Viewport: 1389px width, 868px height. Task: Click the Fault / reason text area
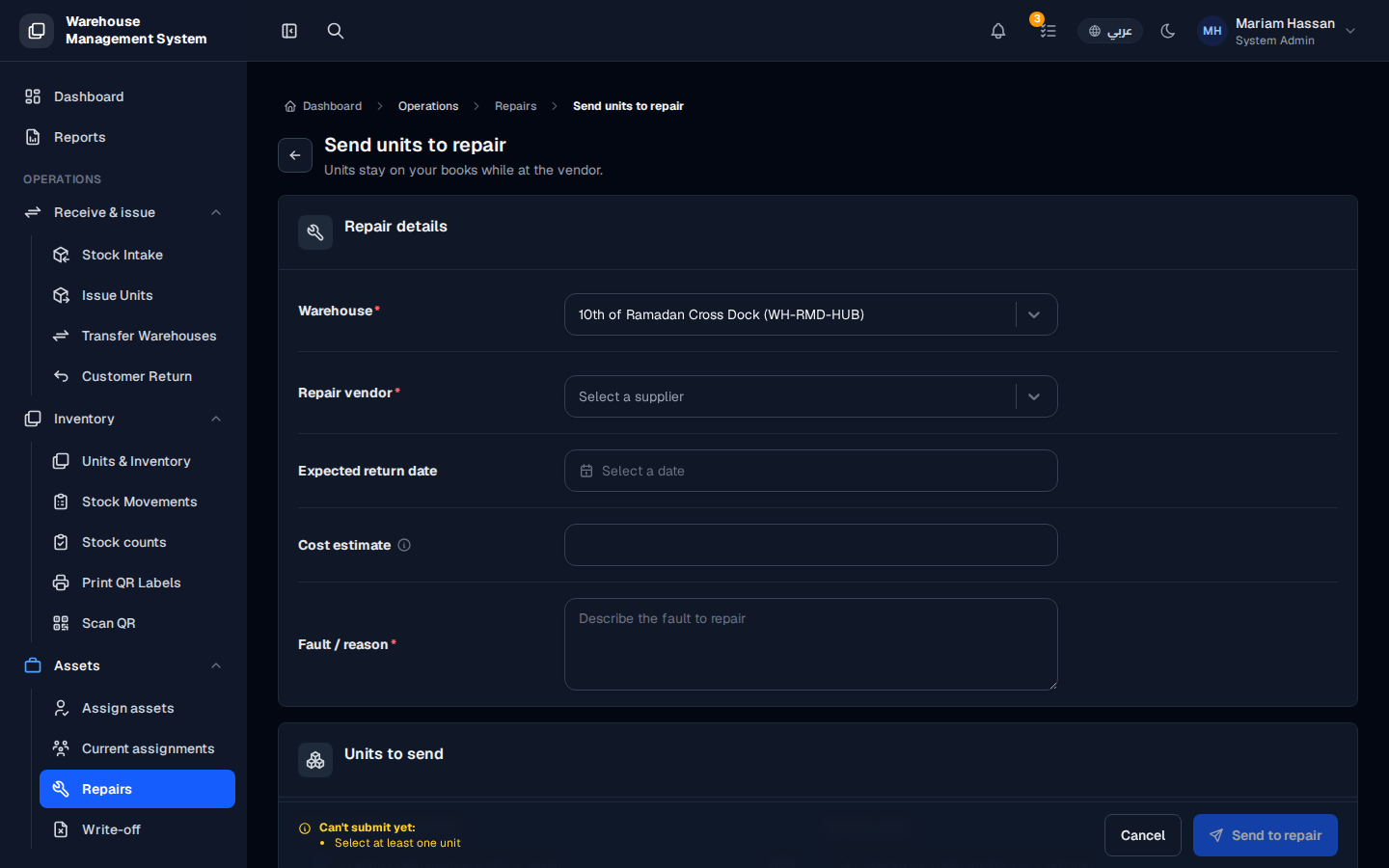pos(810,644)
